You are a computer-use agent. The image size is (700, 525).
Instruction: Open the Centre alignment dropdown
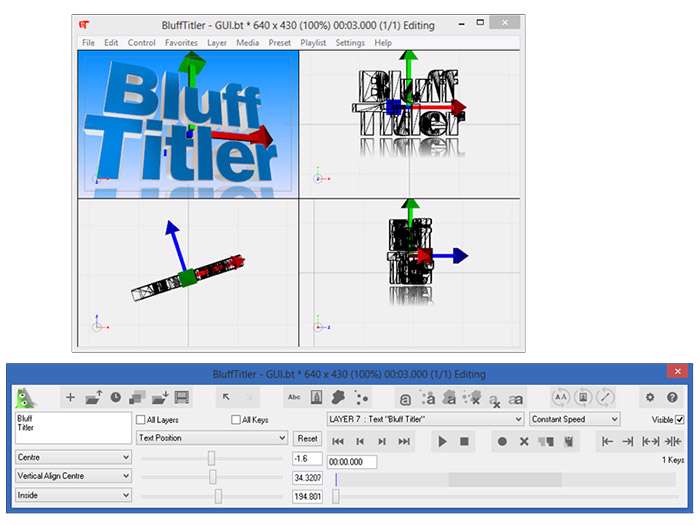tap(74, 458)
